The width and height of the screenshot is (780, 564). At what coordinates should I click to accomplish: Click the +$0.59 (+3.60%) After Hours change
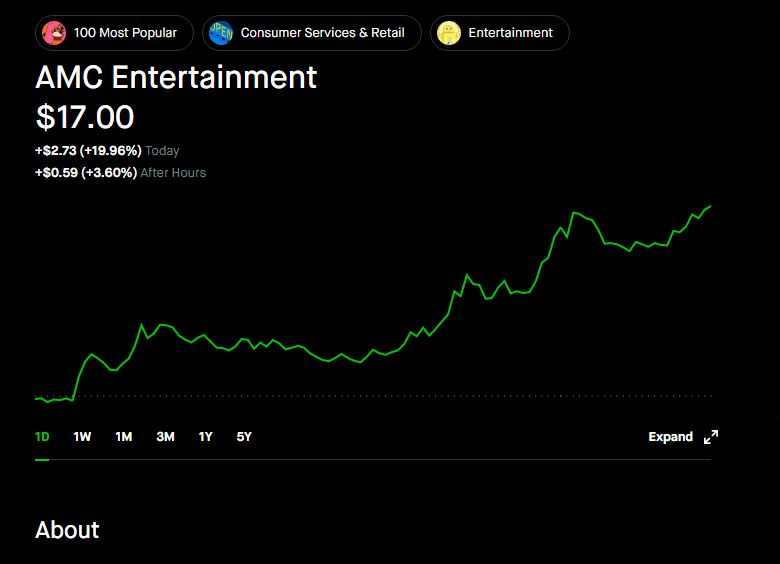point(120,173)
